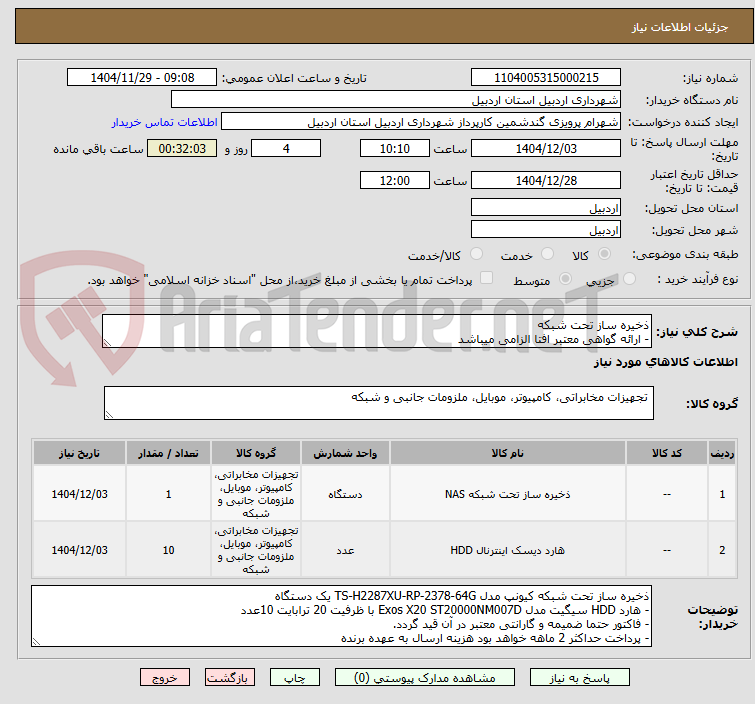The image size is (755, 704).
Task: Click remaining time field 00:32:03
Action: click(x=182, y=148)
